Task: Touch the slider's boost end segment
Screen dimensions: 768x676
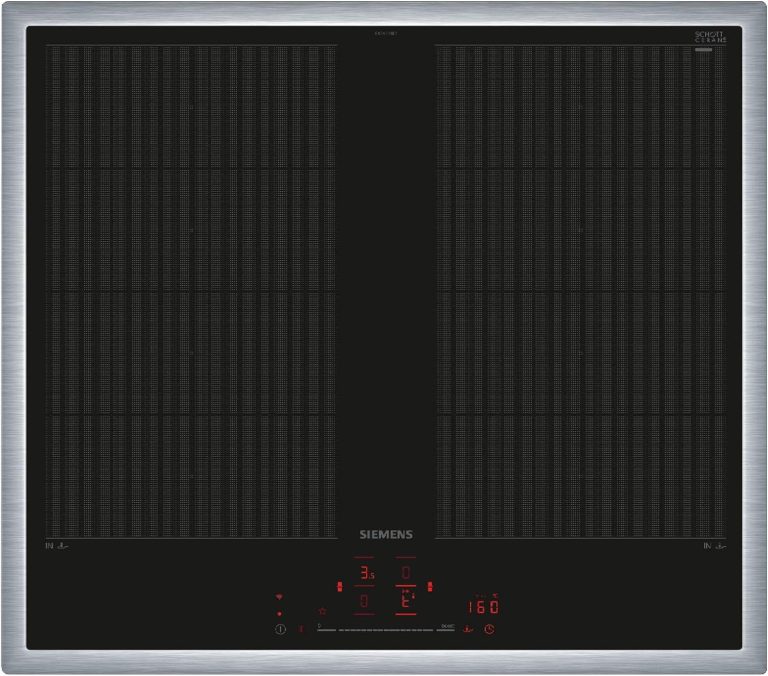Action: [x=446, y=629]
